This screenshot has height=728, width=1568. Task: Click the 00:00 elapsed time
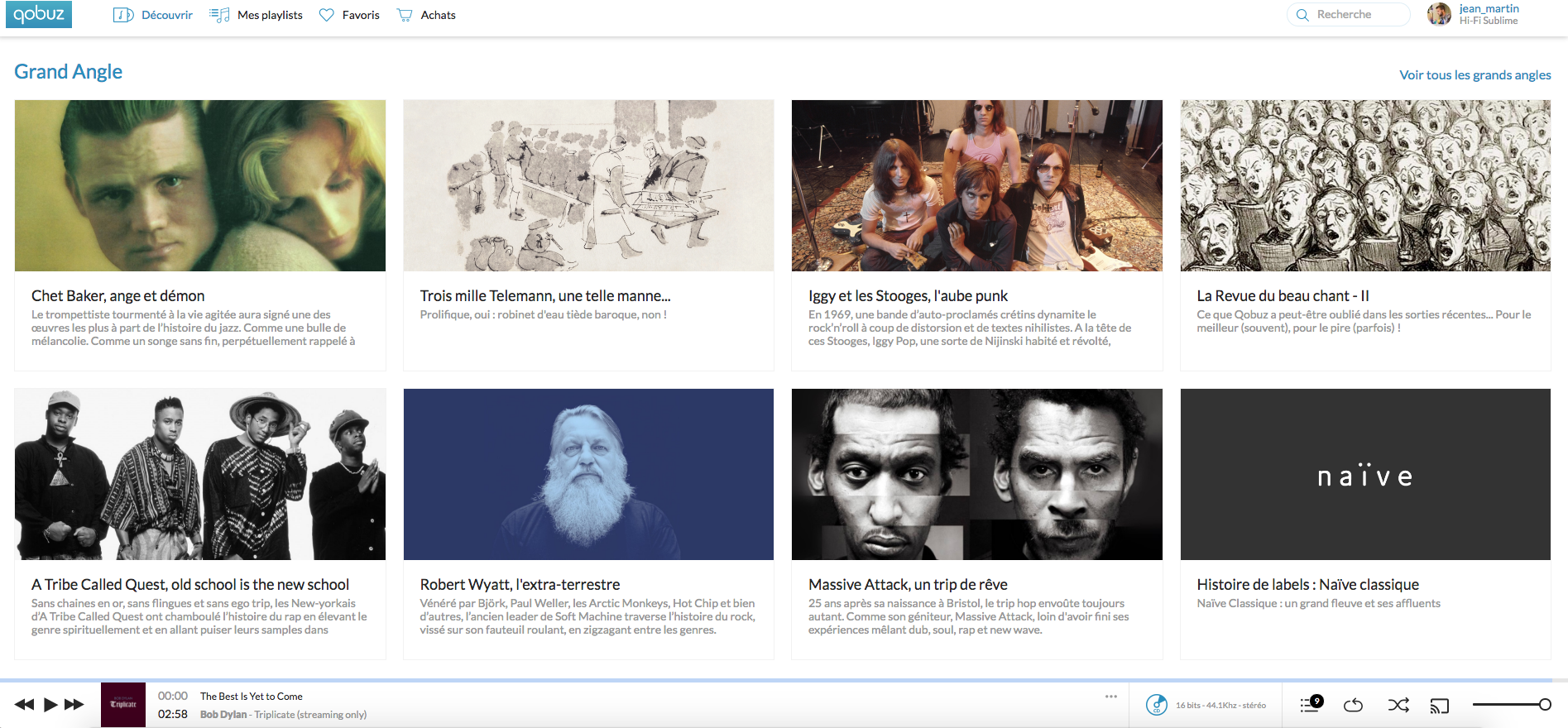(173, 696)
